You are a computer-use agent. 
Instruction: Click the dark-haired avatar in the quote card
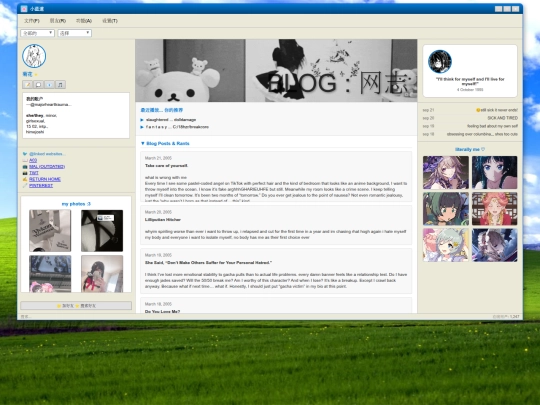click(440, 62)
